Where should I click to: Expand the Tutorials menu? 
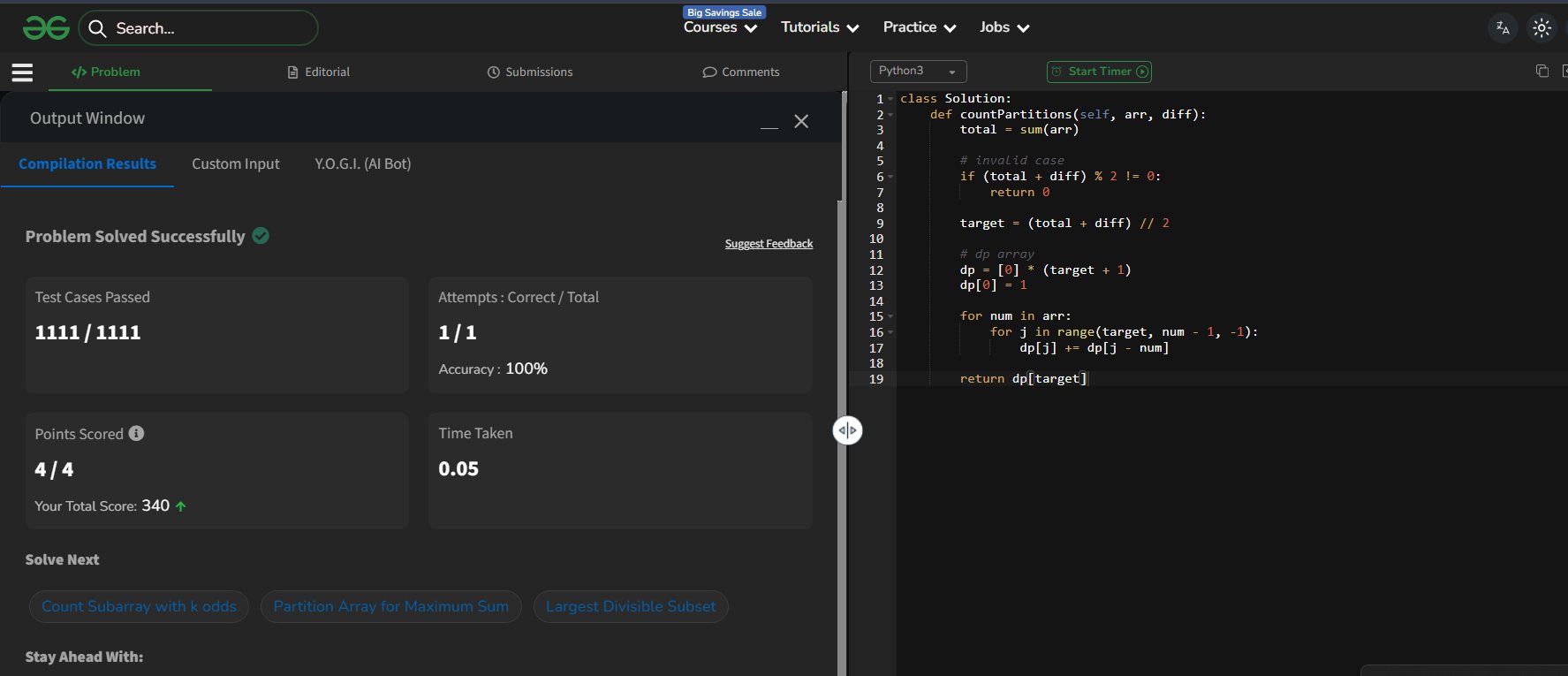tap(820, 28)
